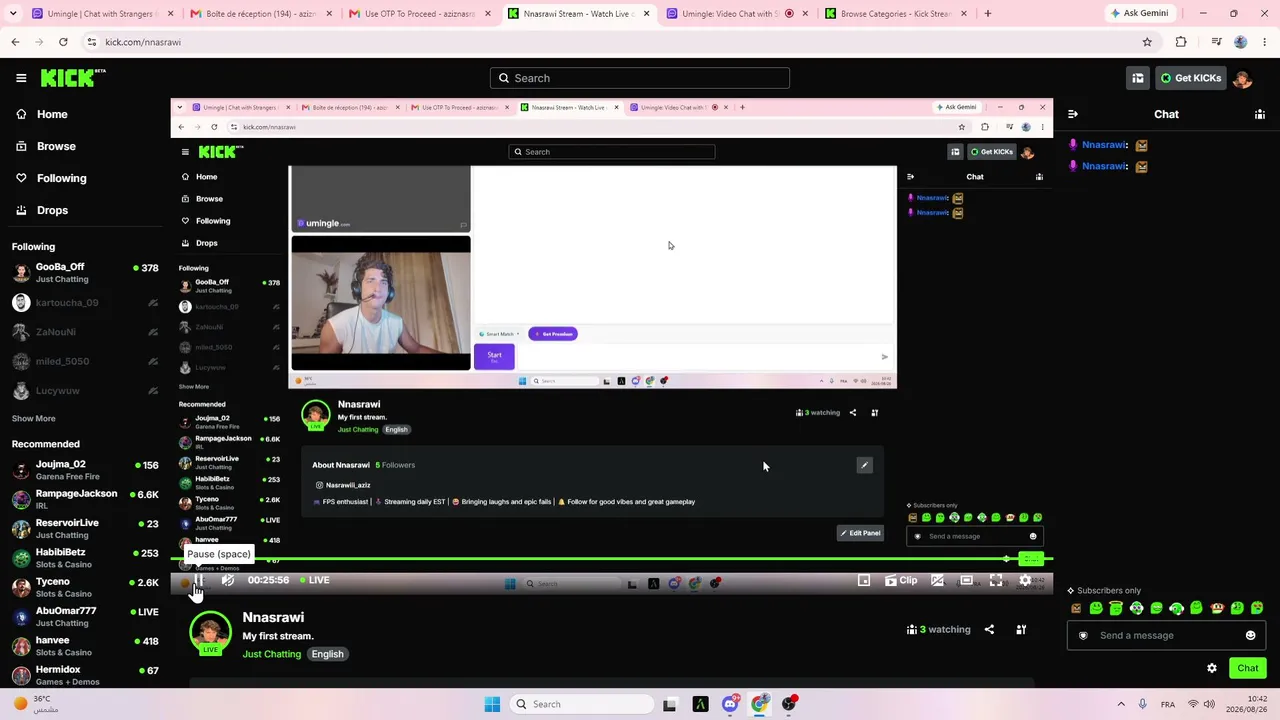This screenshot has width=1280, height=720.
Task: Open a new browser tab
Action: 988,14
